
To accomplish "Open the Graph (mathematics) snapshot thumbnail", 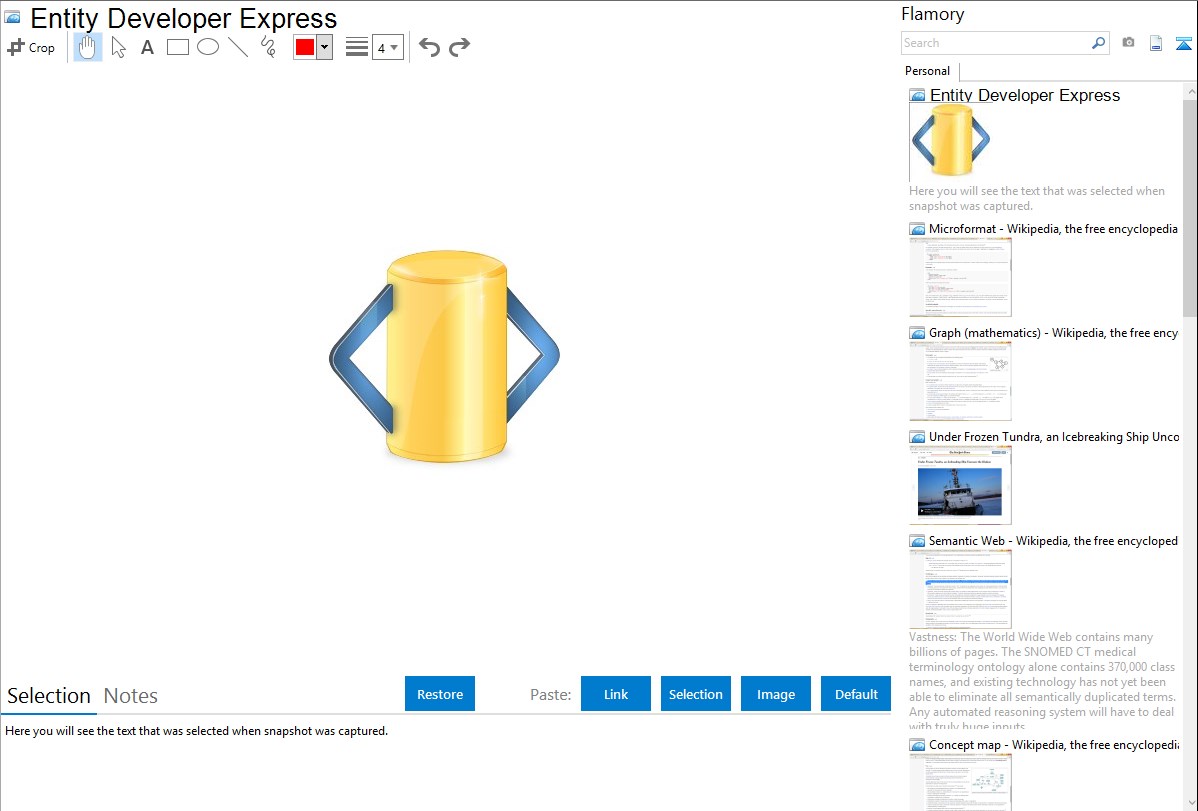I will pyautogui.click(x=960, y=381).
